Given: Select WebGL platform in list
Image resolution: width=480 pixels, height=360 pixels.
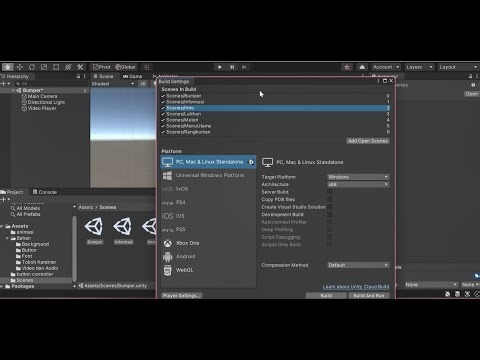Looking at the screenshot, I should tap(208, 270).
